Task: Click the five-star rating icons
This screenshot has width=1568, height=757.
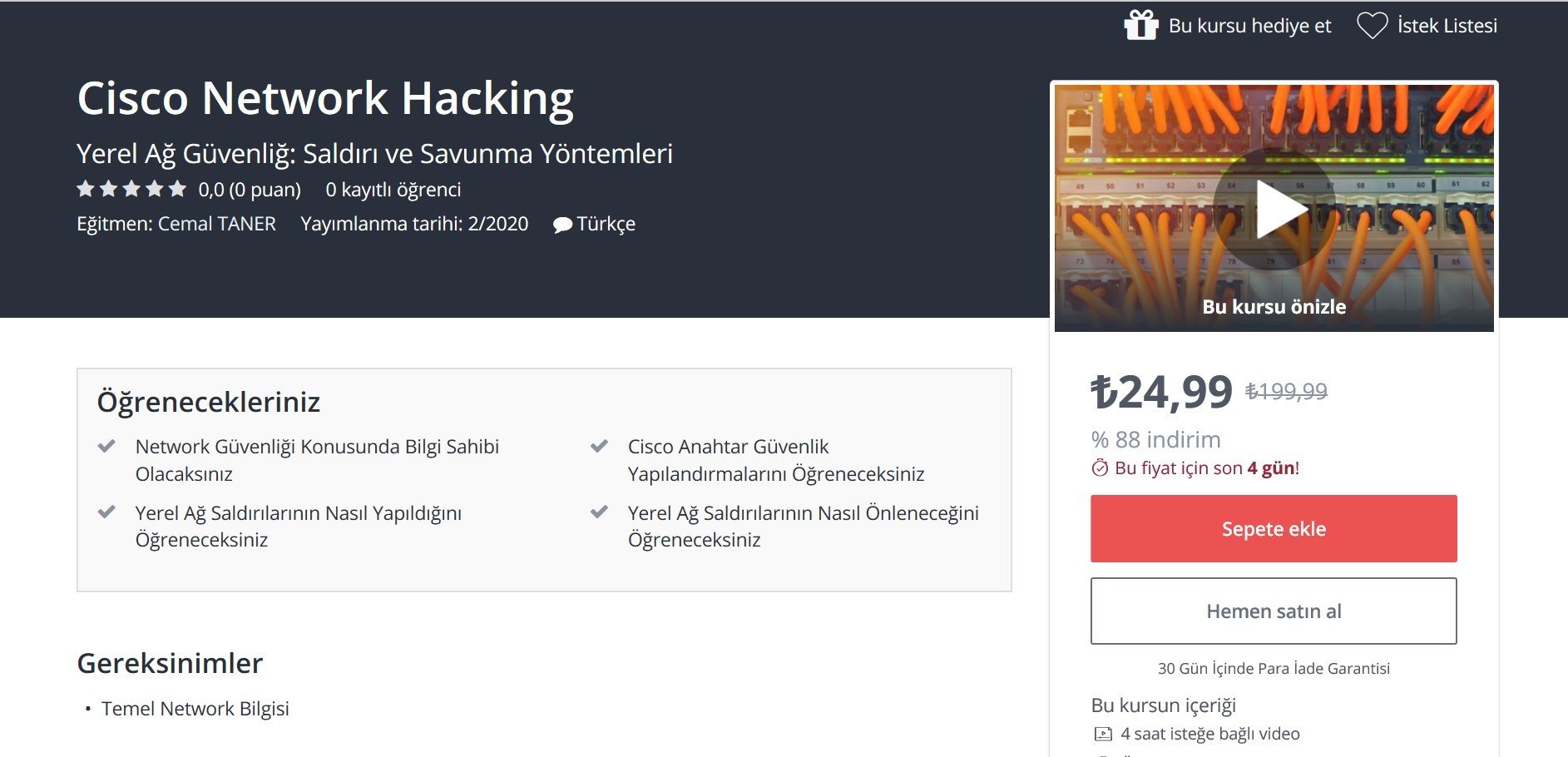Action: pos(131,189)
